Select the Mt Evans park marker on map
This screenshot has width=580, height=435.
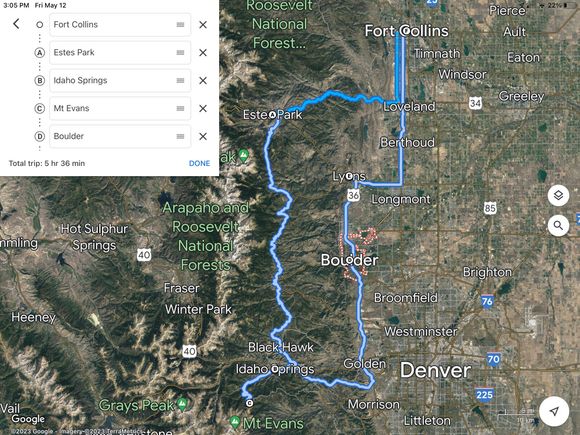234,421
